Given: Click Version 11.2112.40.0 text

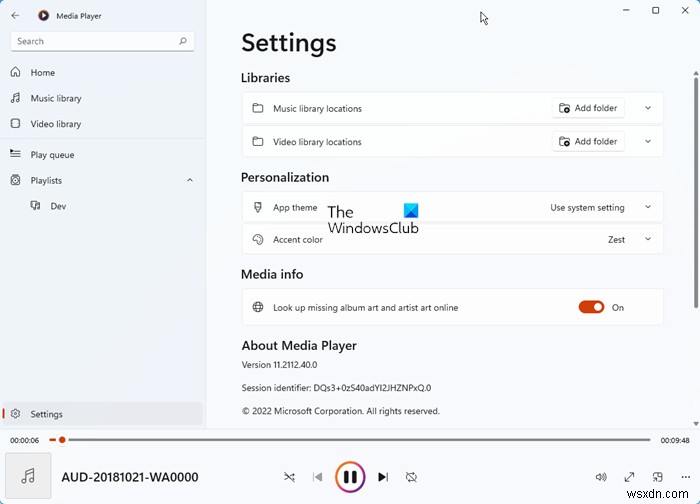Looking at the screenshot, I should [279, 365].
